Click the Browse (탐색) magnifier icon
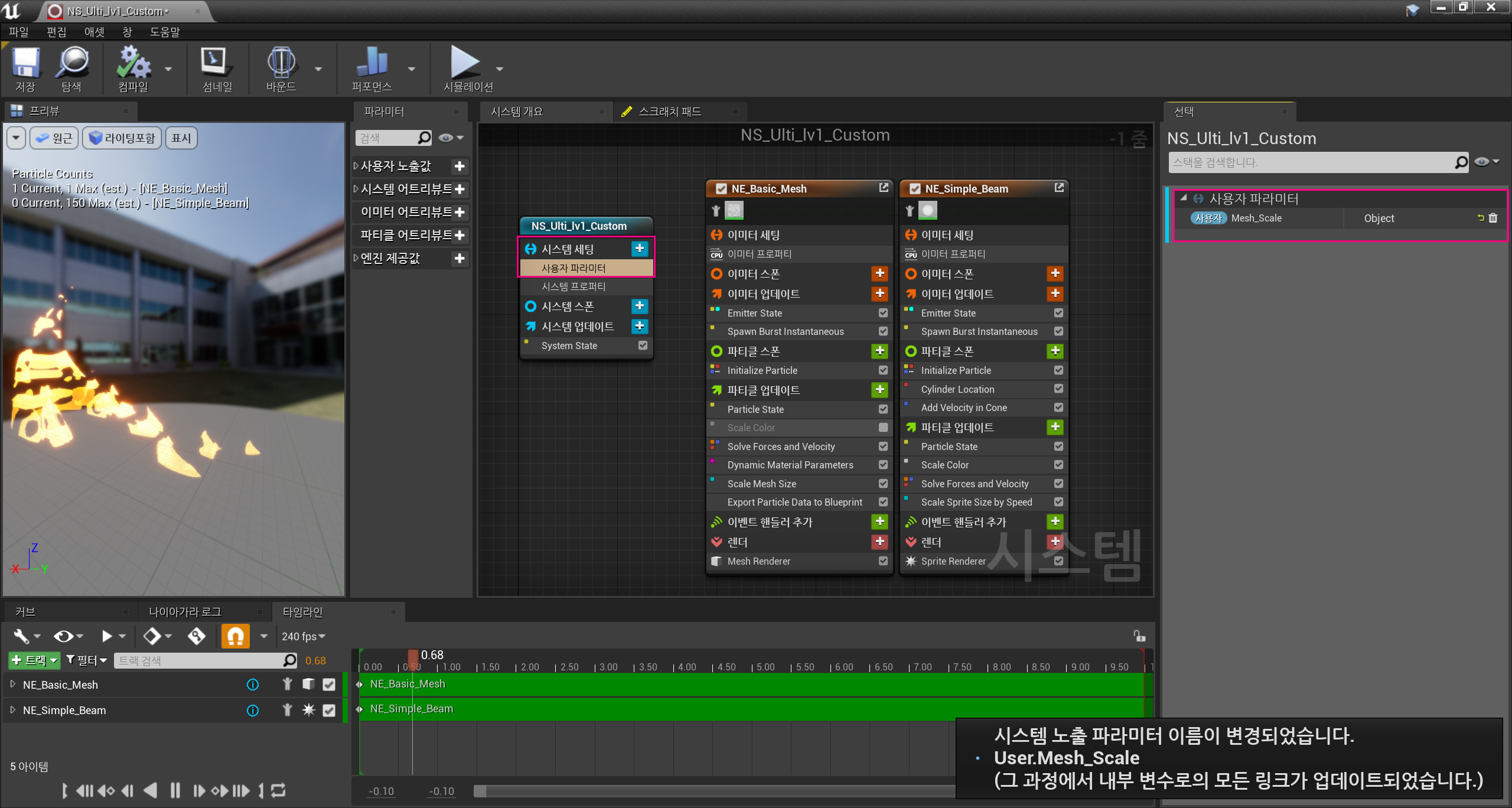The height and width of the screenshot is (808, 1512). point(71,63)
